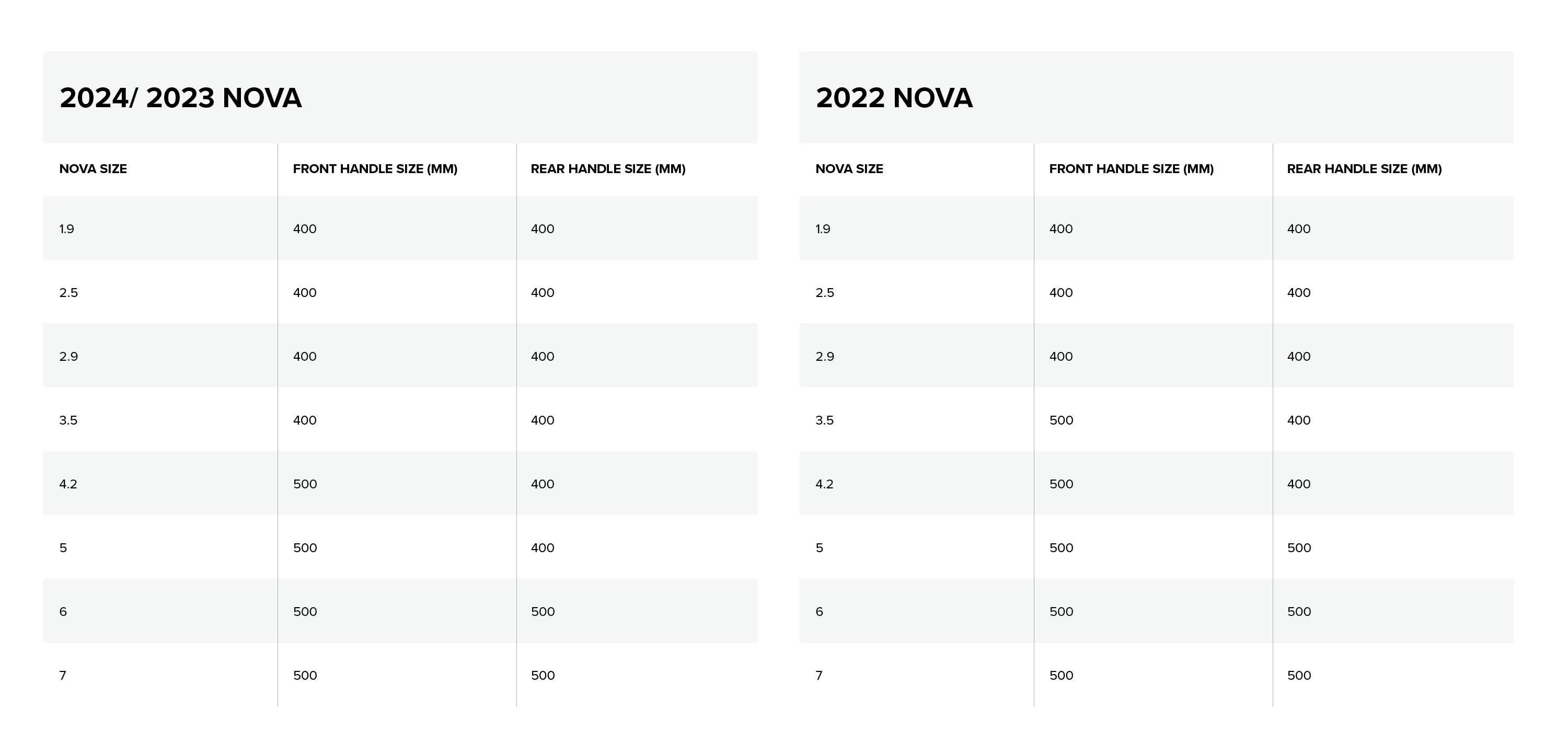Click rear handle 500 for size 5 in 2022
Viewport: 1568px width, 730px height.
1298,548
